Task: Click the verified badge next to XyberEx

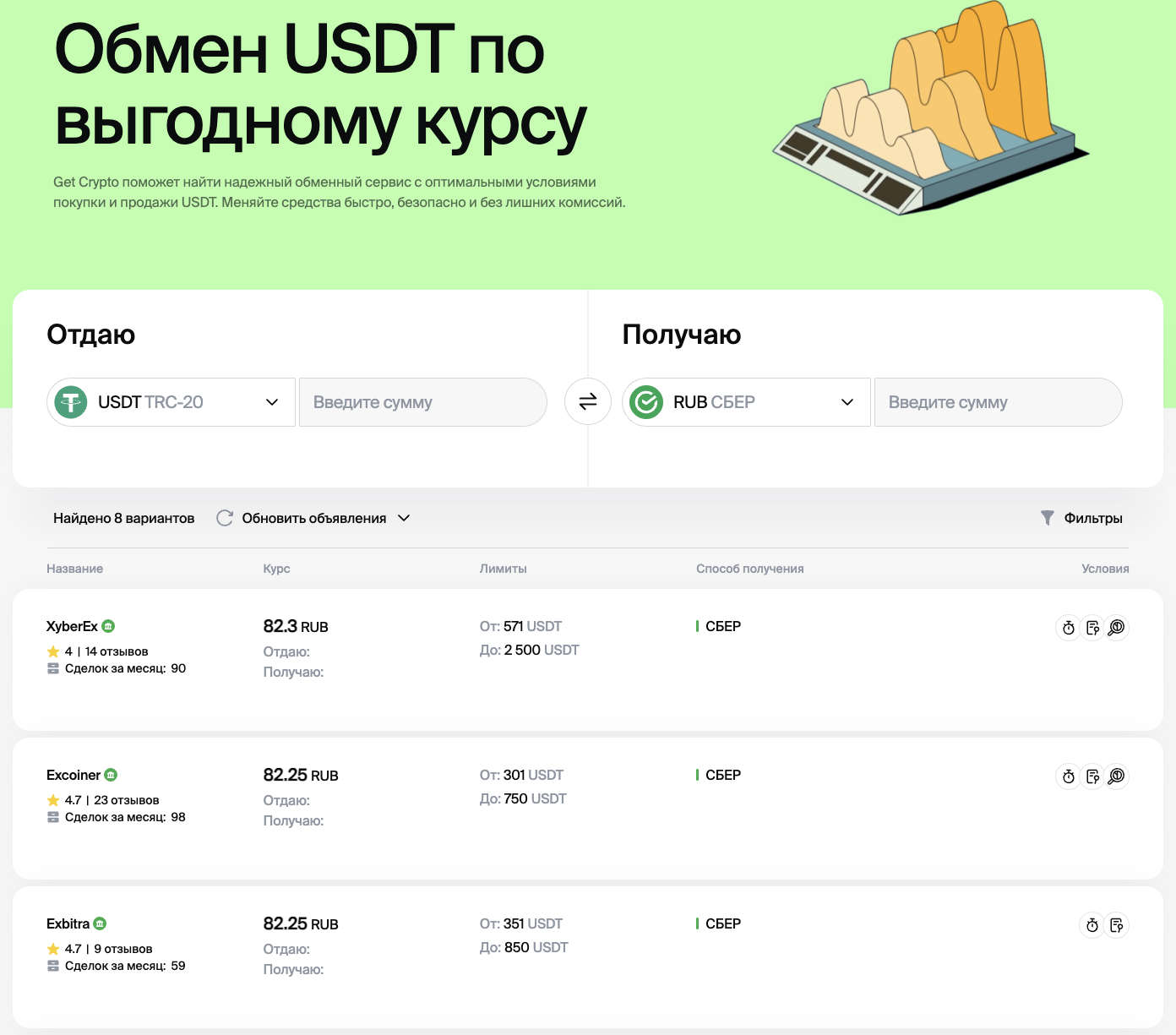Action: [108, 626]
